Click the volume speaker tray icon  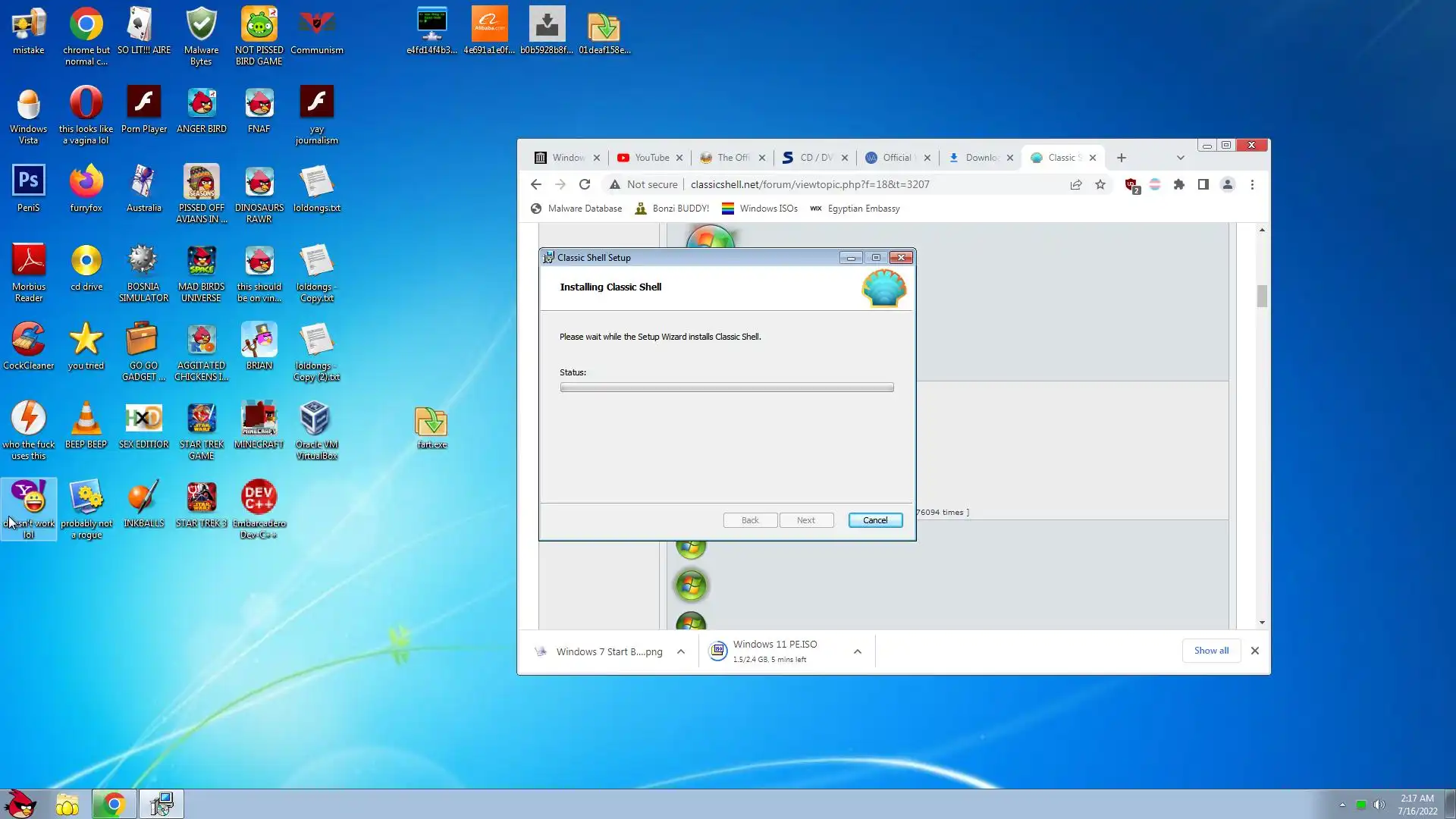pyautogui.click(x=1379, y=805)
